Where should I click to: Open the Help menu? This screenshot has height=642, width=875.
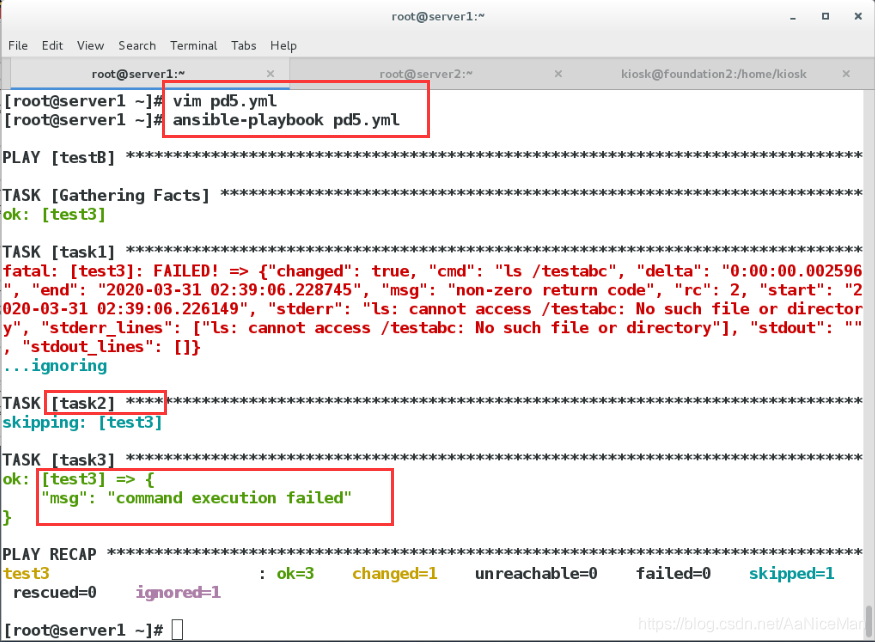(283, 46)
